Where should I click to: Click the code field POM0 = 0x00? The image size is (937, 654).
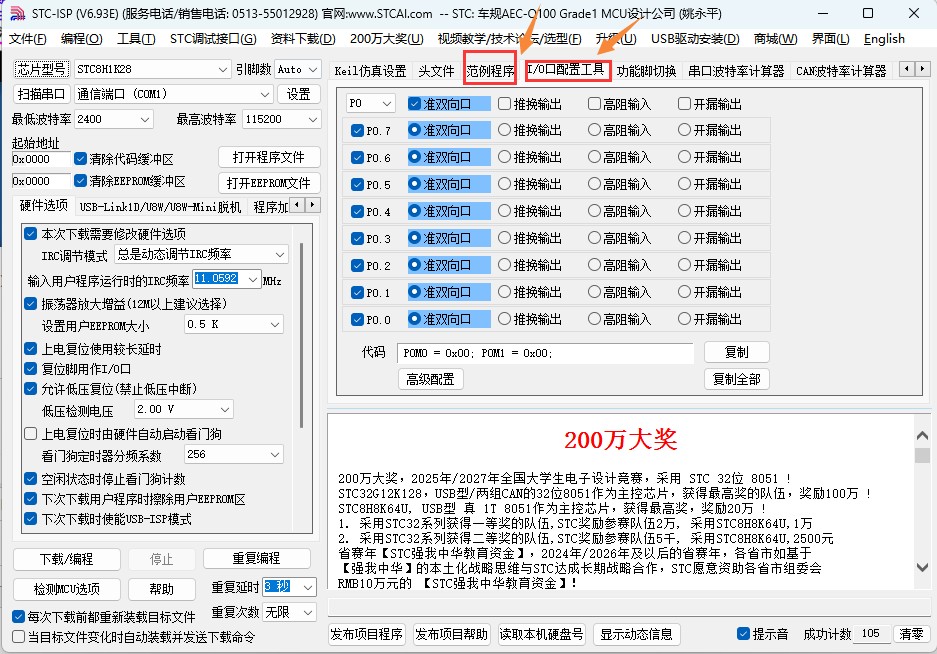545,353
